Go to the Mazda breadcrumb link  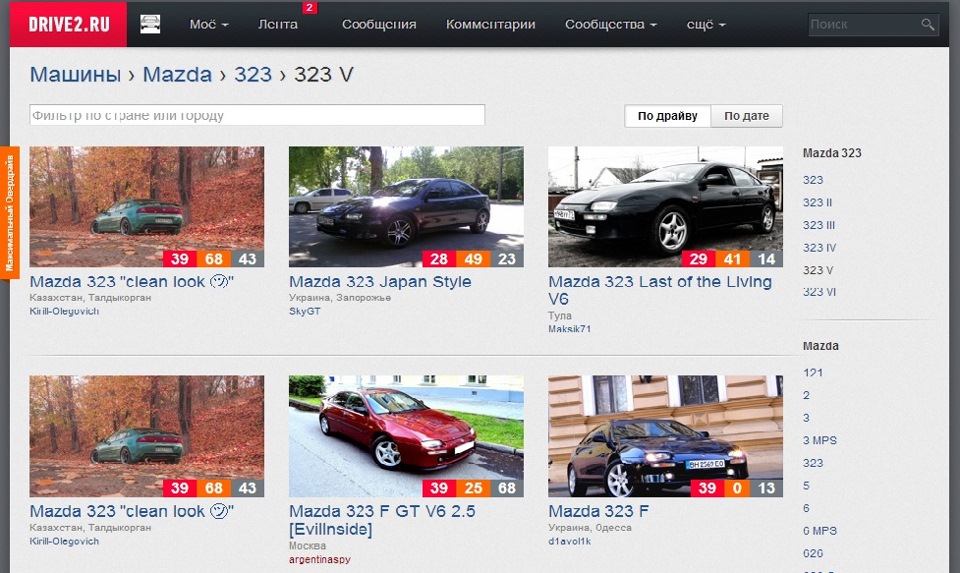pyautogui.click(x=177, y=75)
